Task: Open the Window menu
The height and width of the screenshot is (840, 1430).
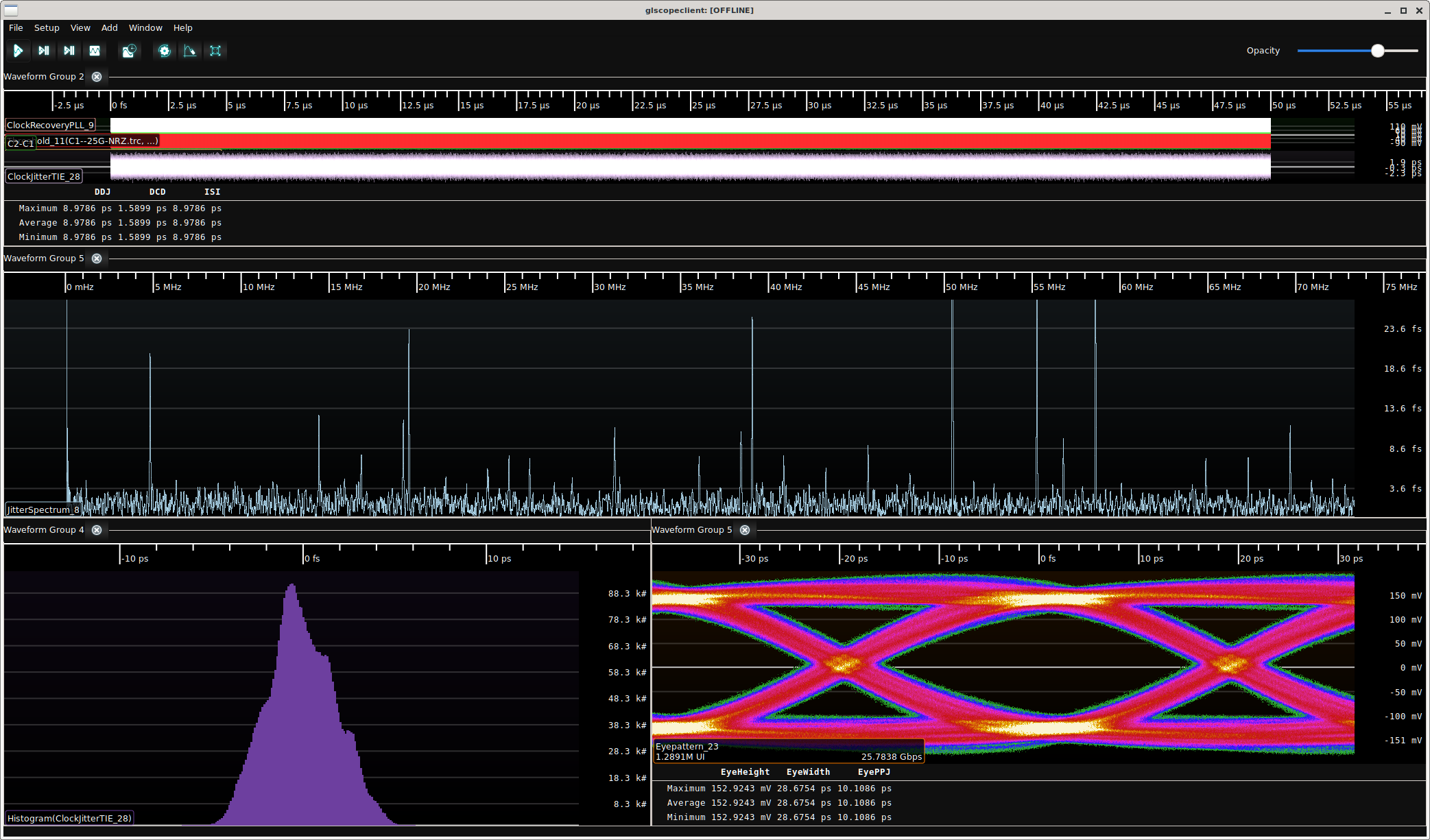Action: pos(145,28)
